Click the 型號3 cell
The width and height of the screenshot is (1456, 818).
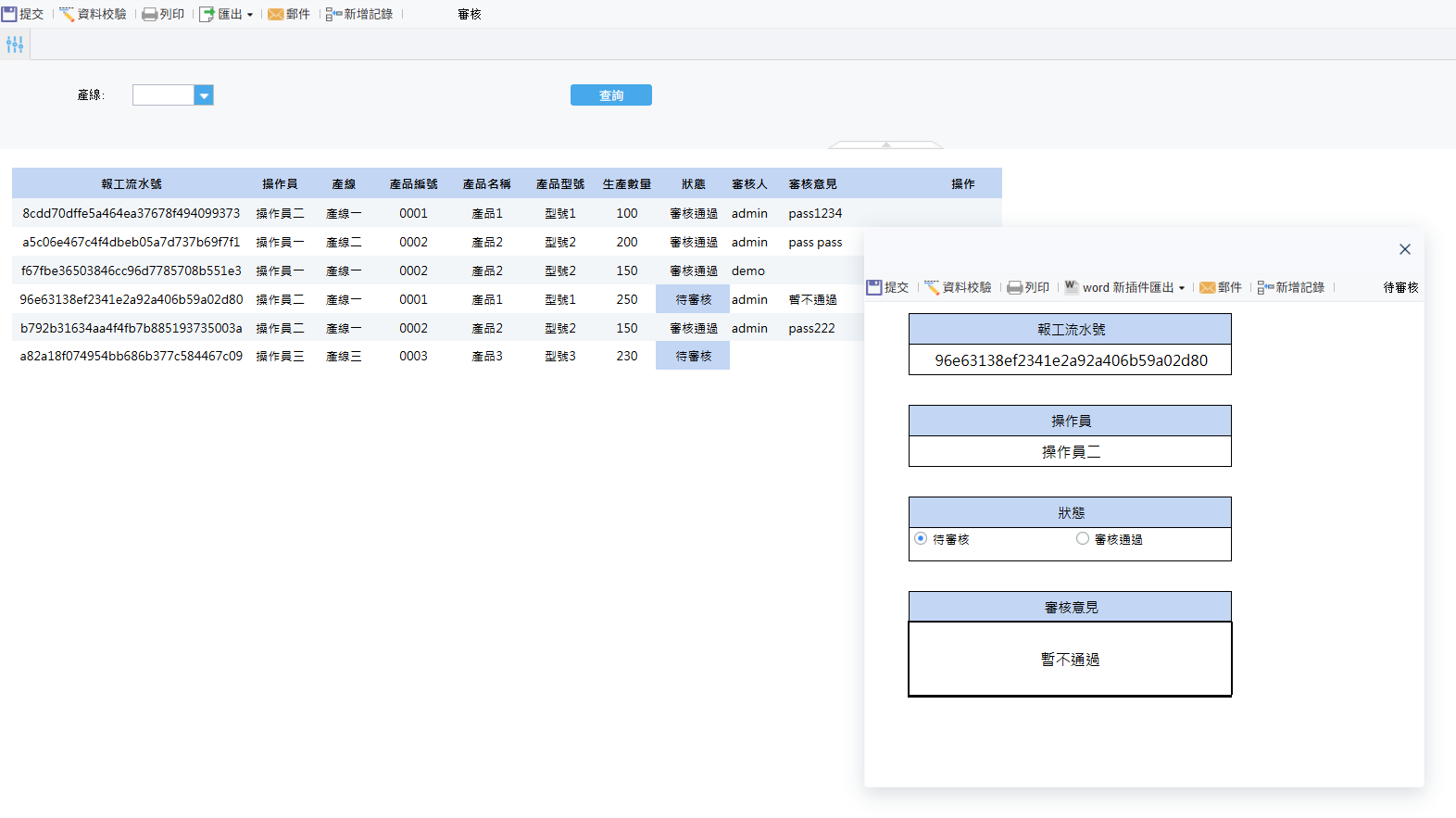(x=560, y=356)
